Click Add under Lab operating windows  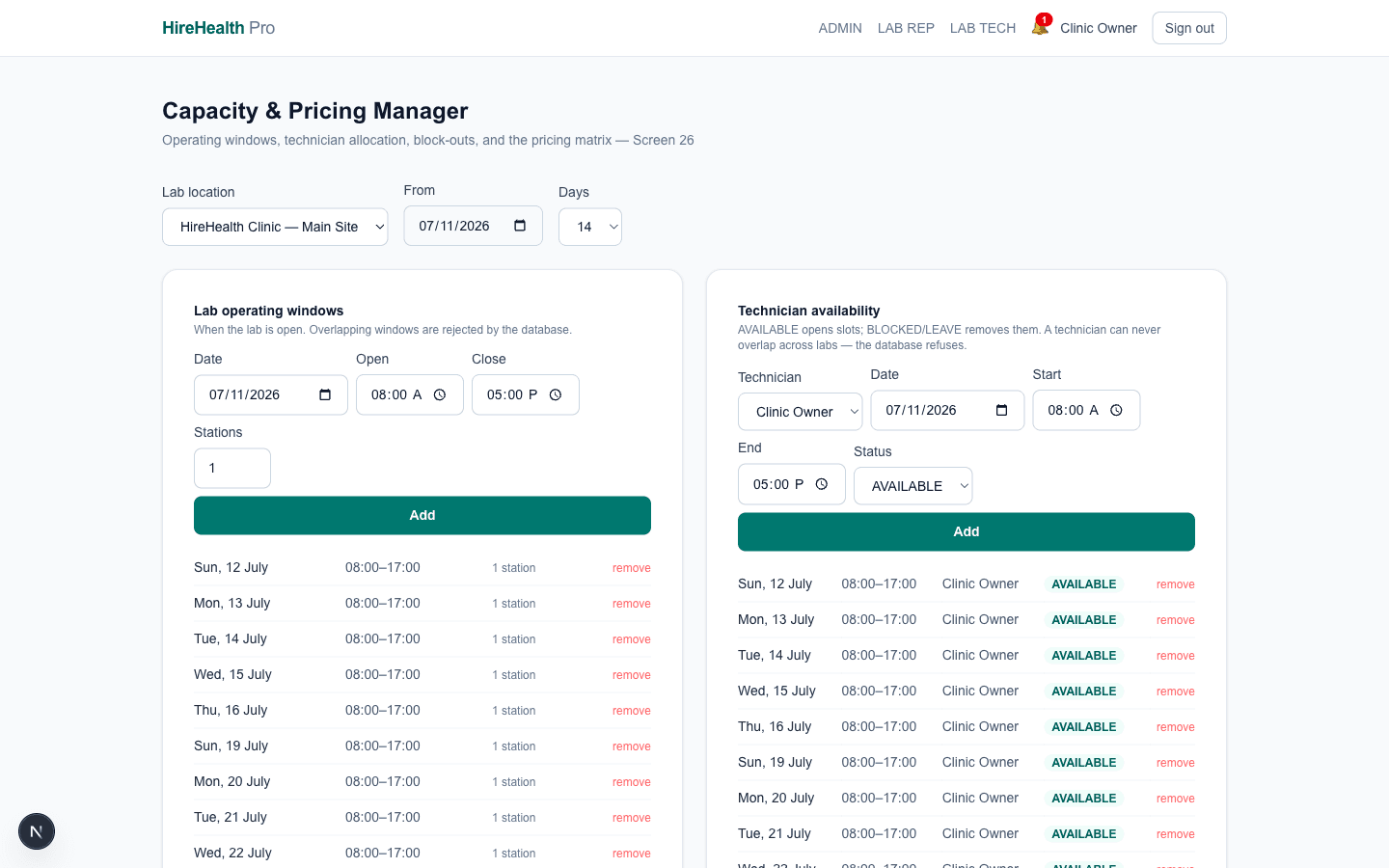click(422, 515)
